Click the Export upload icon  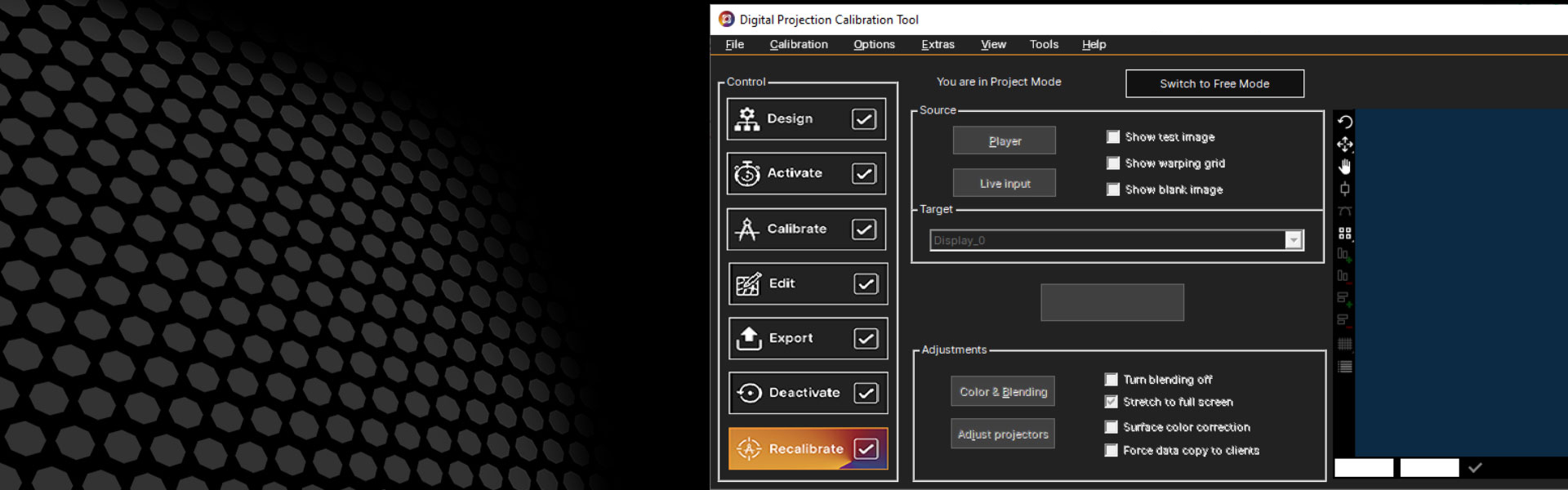tap(748, 338)
